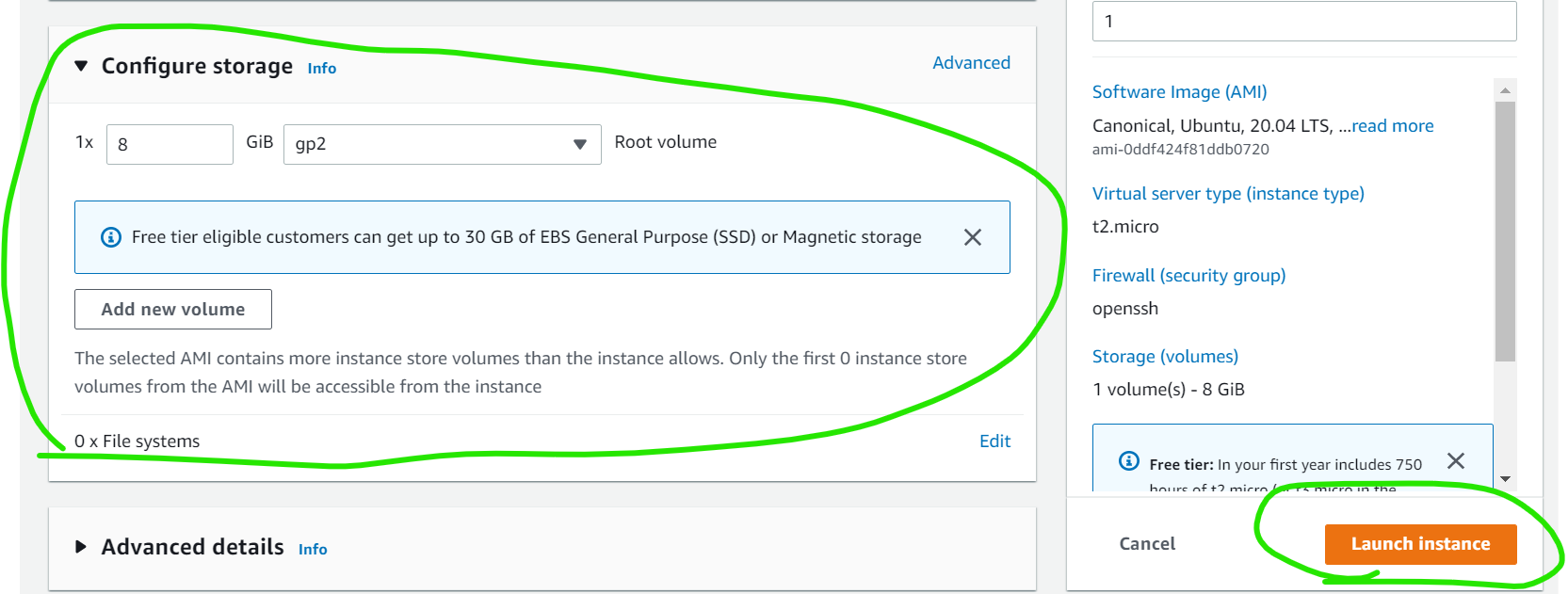Open the gp2 volume type dropdown
This screenshot has height=594, width=1568.
442,144
